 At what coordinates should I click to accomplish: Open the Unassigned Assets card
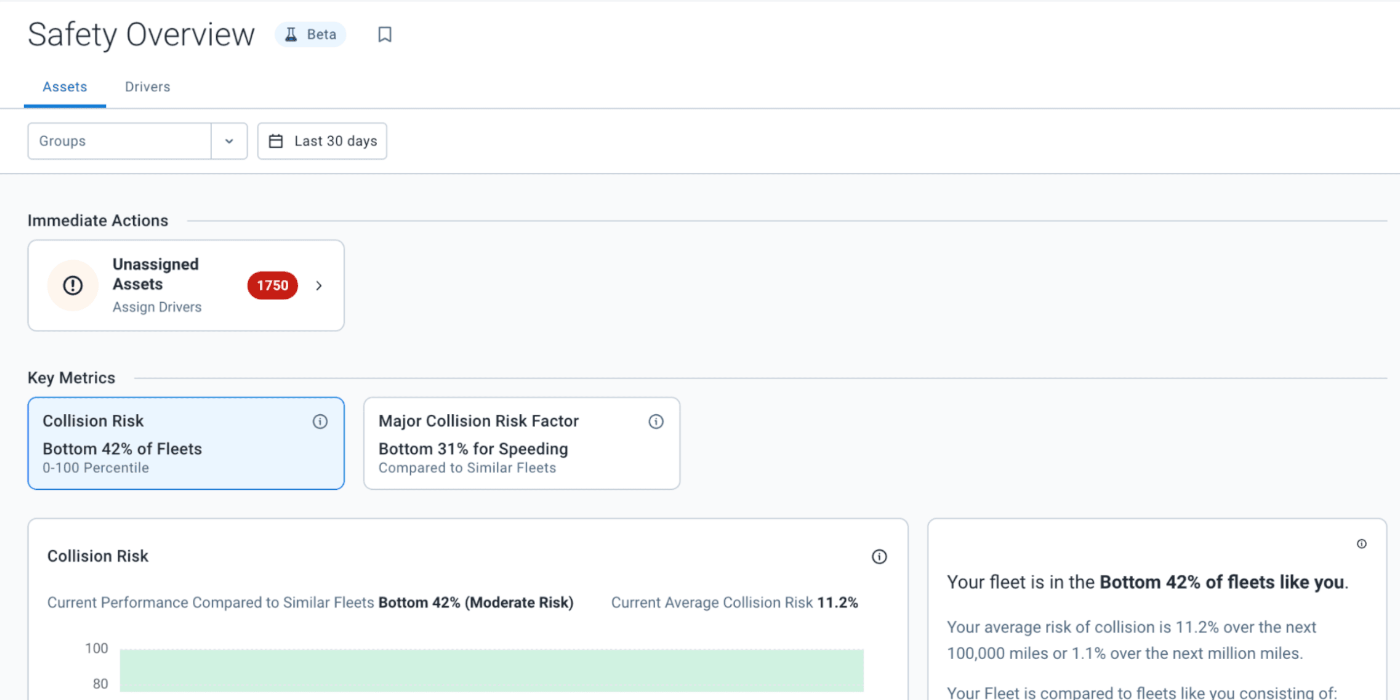click(x=186, y=285)
